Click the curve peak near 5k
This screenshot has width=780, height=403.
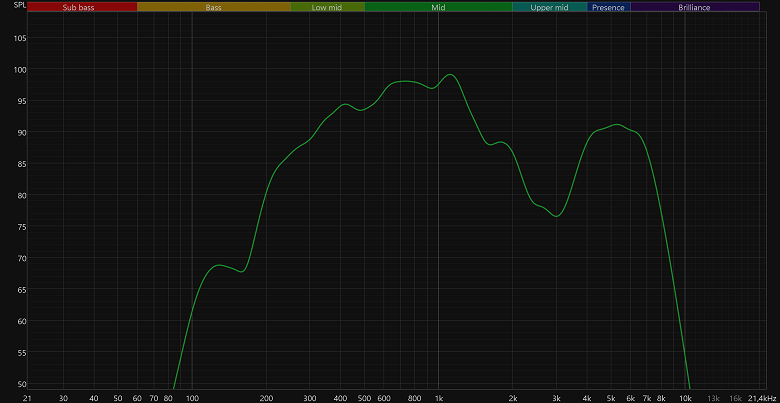(x=617, y=124)
